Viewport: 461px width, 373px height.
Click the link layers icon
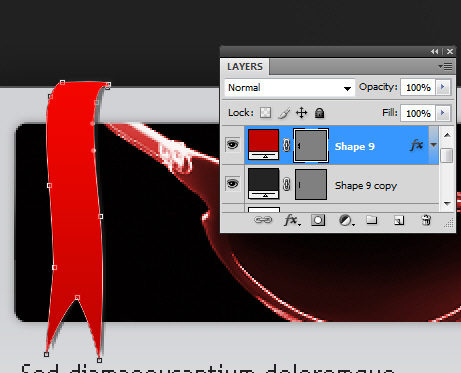(x=263, y=220)
